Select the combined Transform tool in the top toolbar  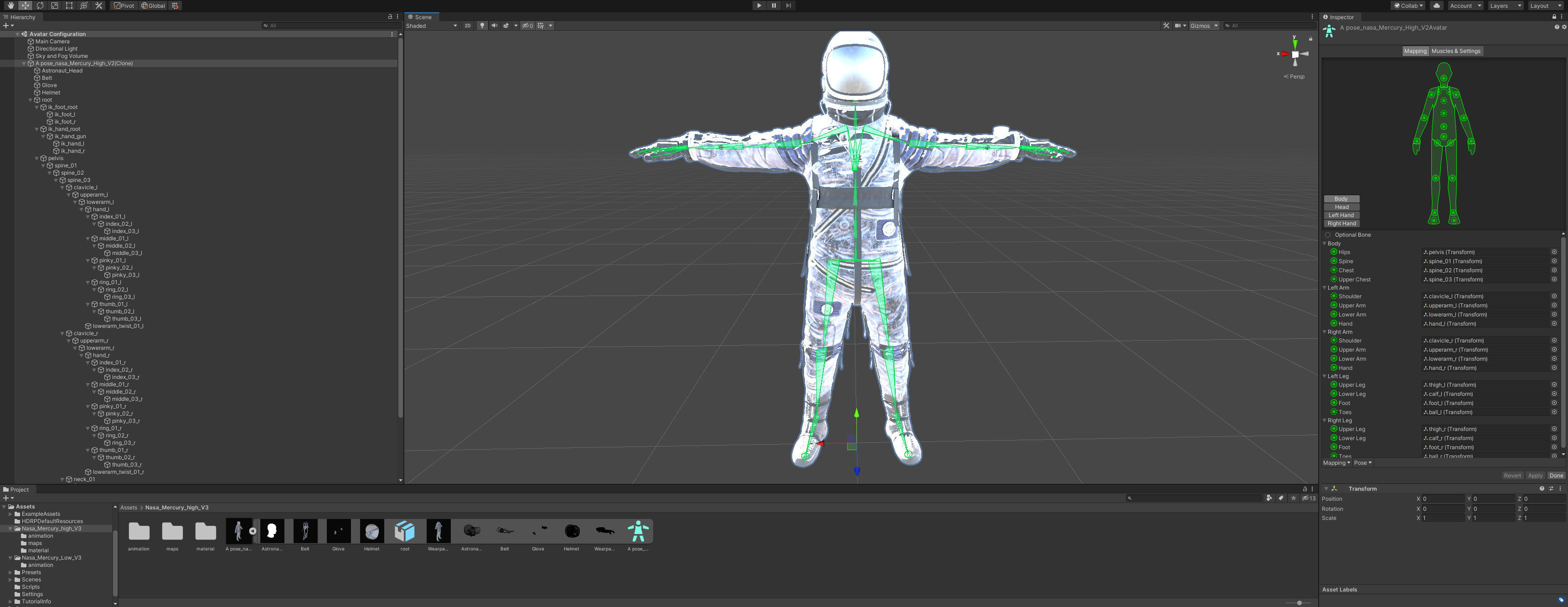click(x=83, y=5)
